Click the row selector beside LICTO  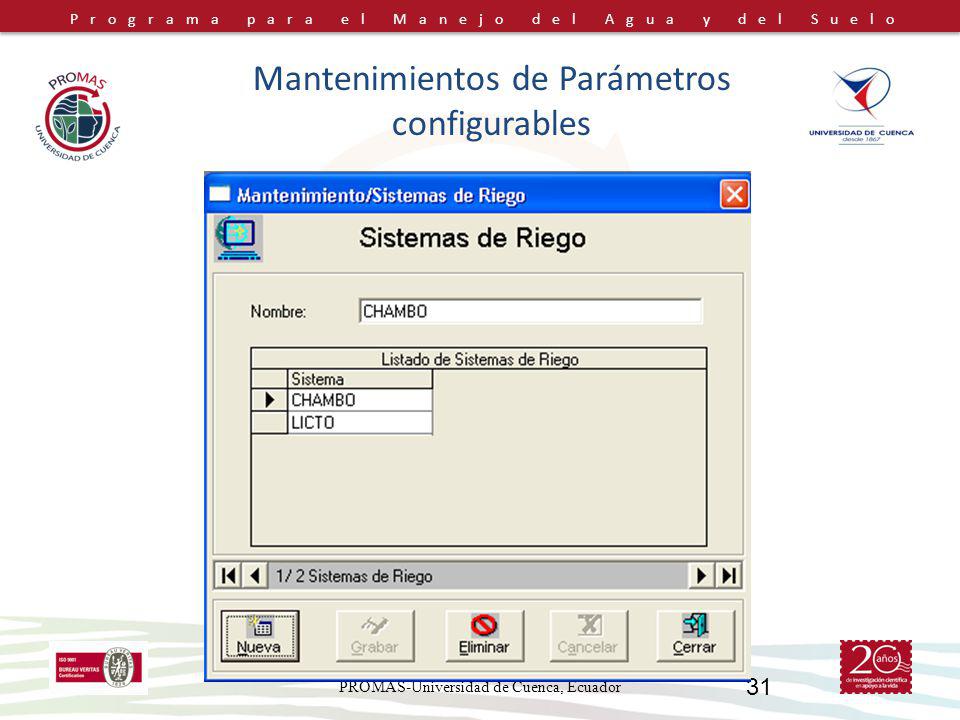click(x=269, y=422)
